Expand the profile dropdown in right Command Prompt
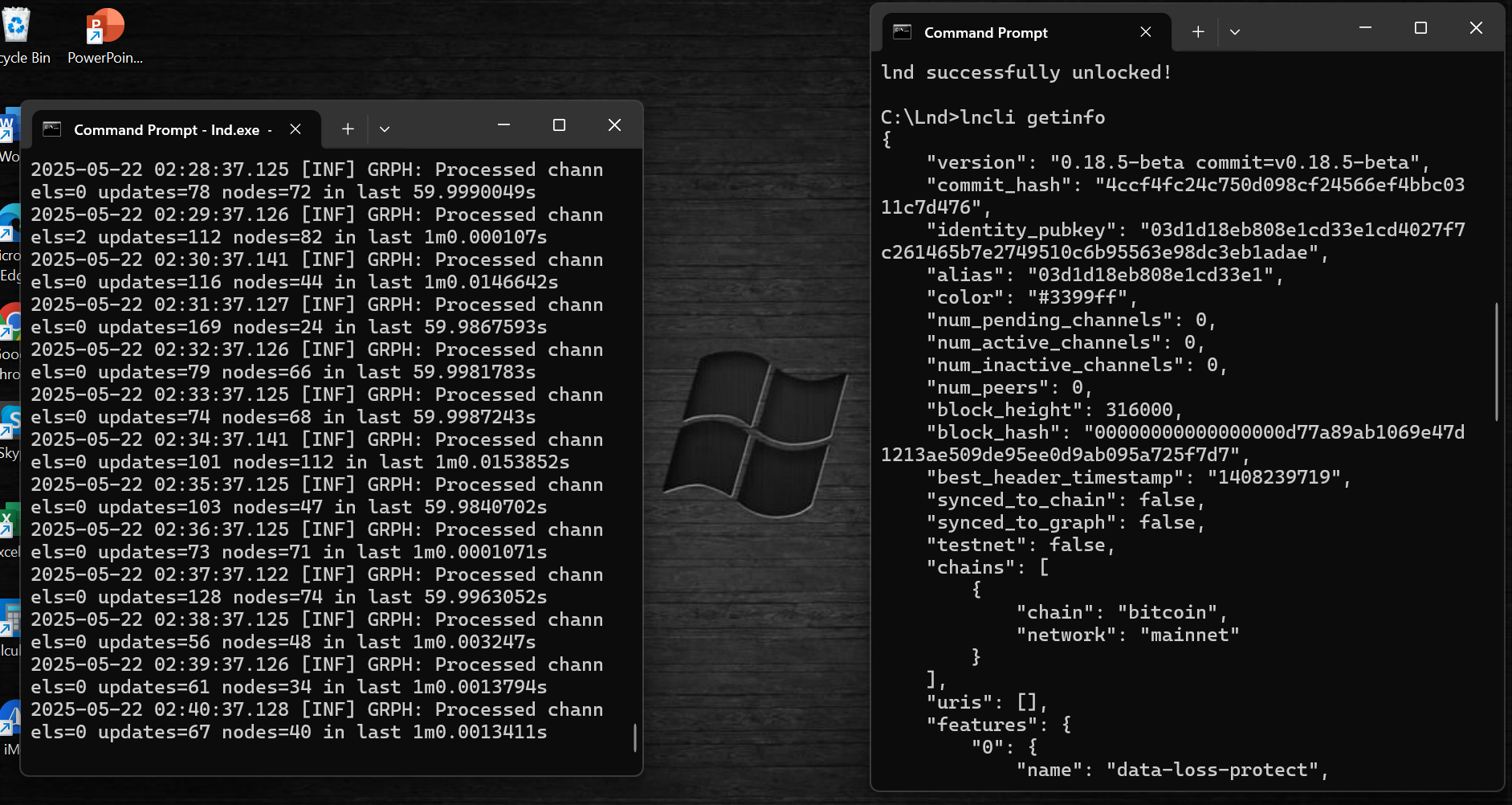The height and width of the screenshot is (805, 1512). coord(1235,31)
